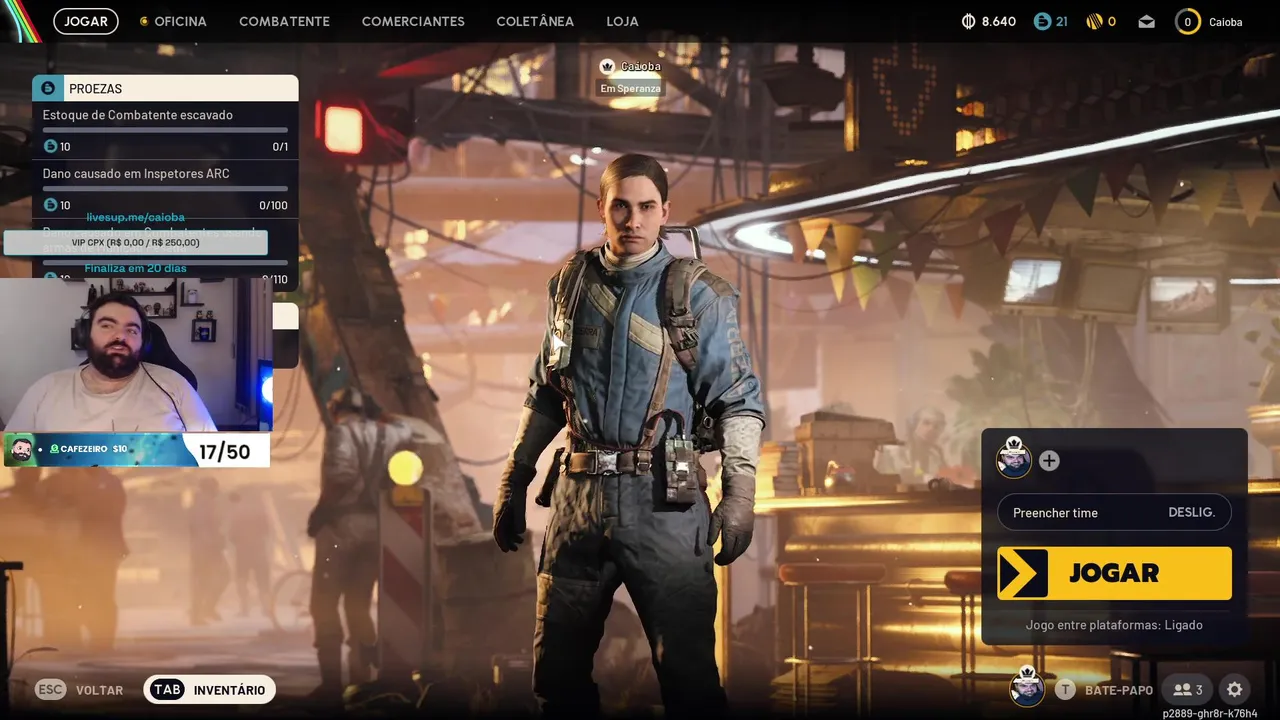1280x720 pixels.
Task: Click the bottom-right player avatar icon
Action: (x=1027, y=688)
